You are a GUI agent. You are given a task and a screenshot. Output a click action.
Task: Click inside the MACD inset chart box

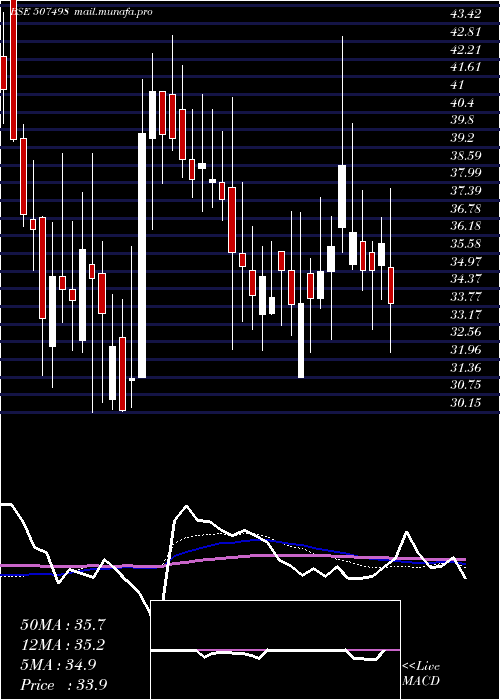(x=275, y=650)
